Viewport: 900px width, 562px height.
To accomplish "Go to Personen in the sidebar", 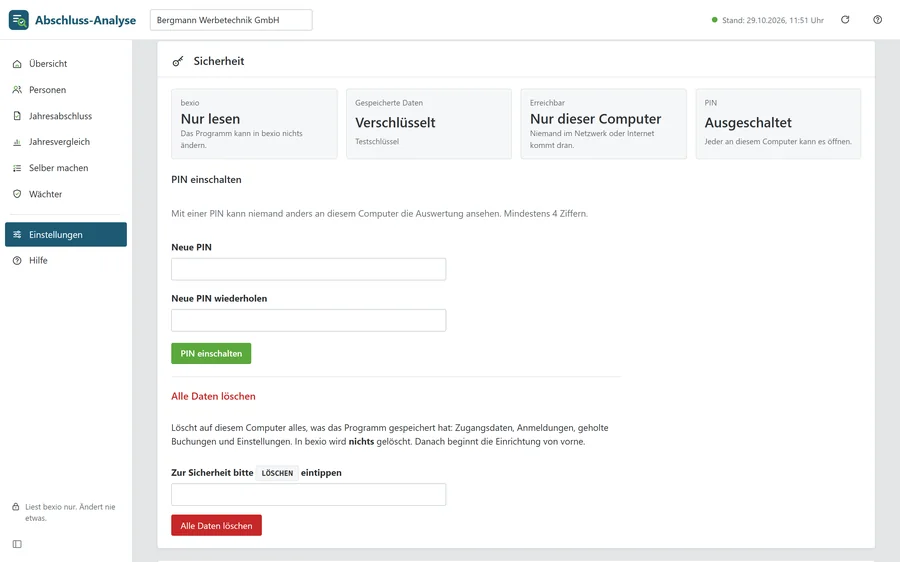I will 66,90.
